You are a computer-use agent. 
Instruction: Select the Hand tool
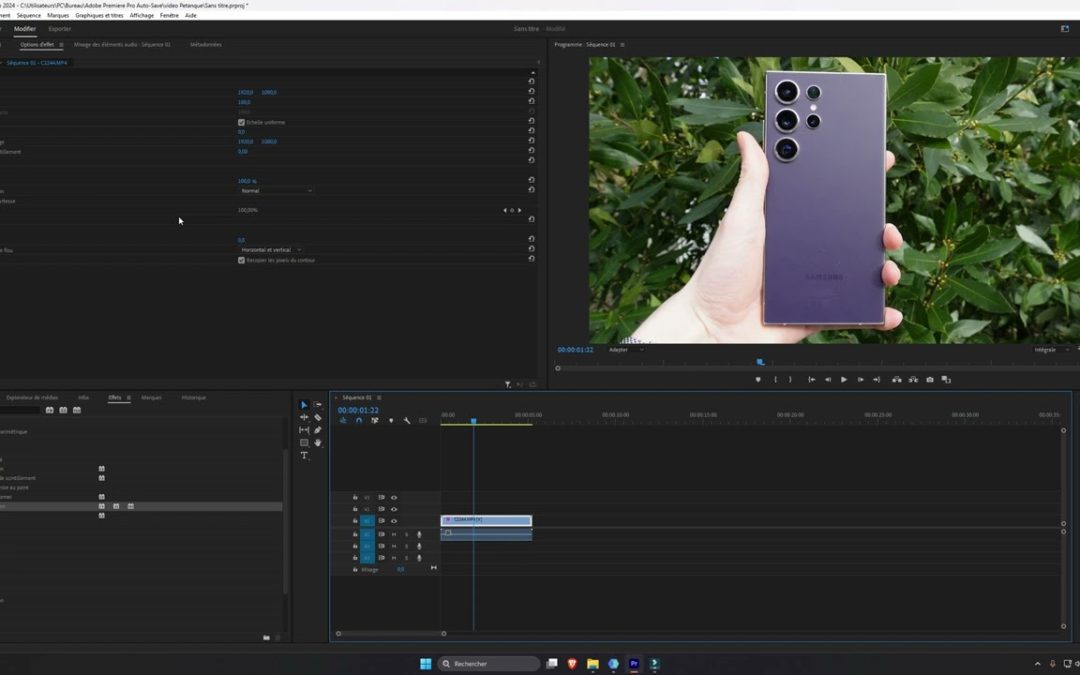coord(318,443)
